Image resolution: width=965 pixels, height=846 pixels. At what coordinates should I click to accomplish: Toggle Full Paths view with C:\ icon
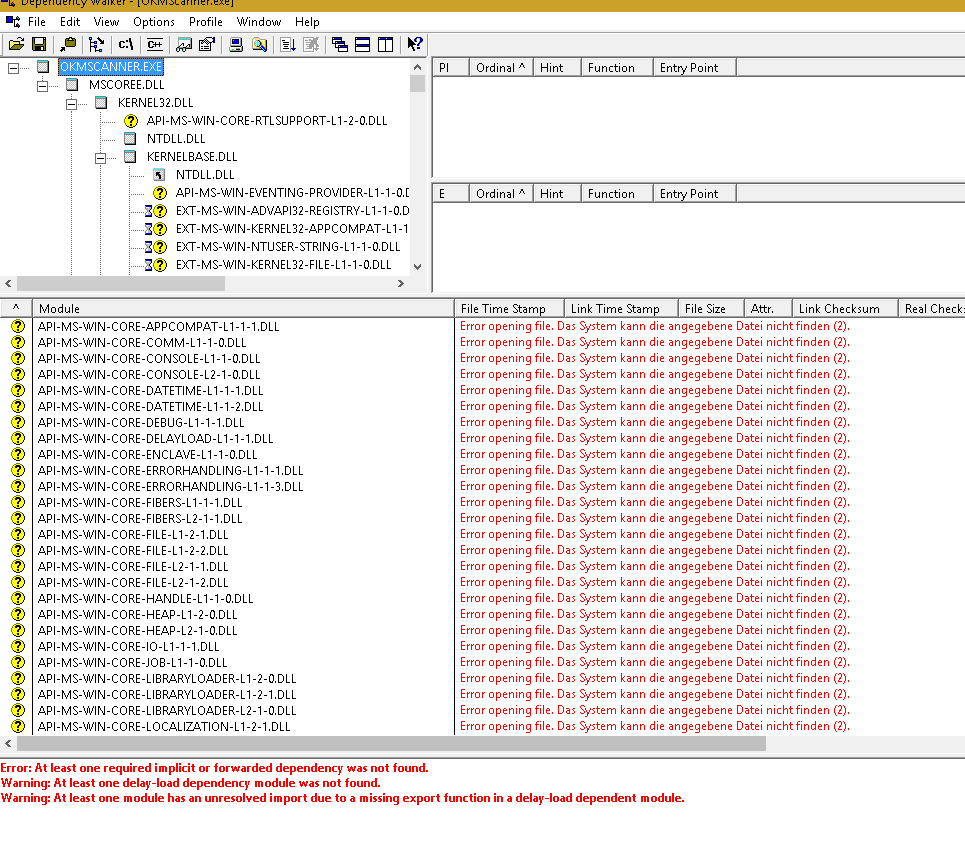(127, 44)
